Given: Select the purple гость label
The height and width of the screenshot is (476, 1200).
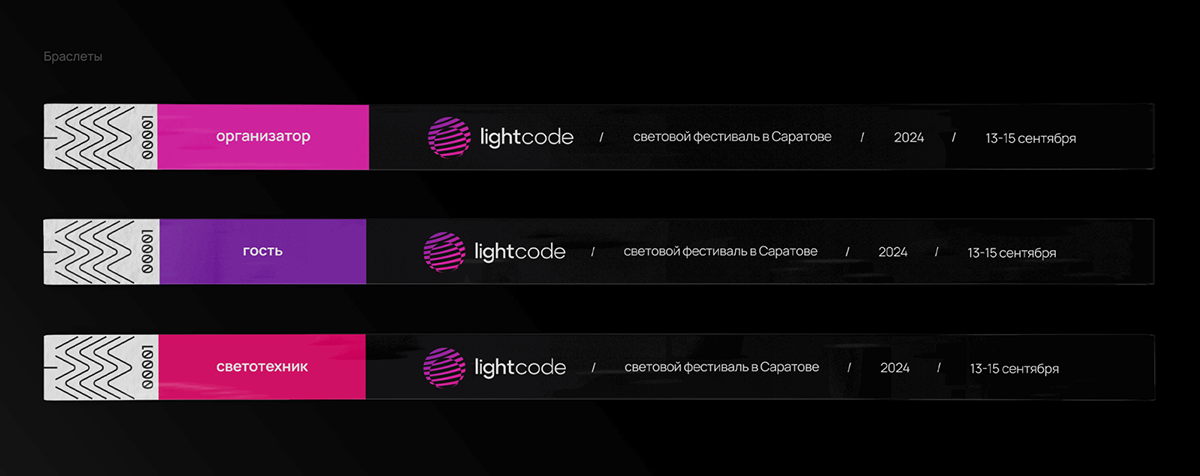Looking at the screenshot, I should click(x=262, y=251).
